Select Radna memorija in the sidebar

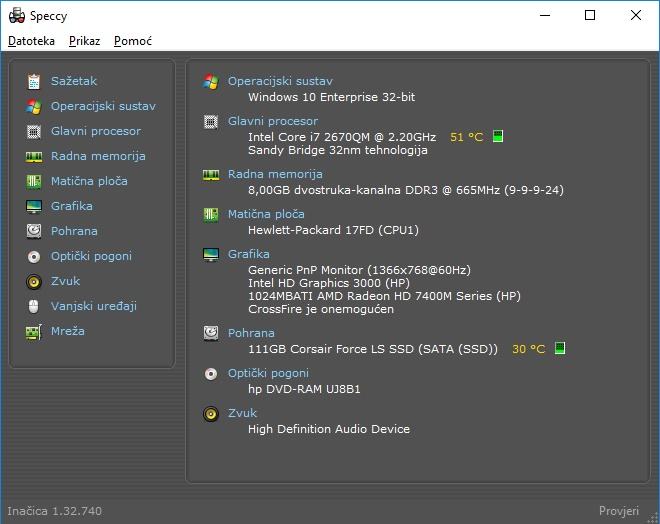tap(98, 156)
